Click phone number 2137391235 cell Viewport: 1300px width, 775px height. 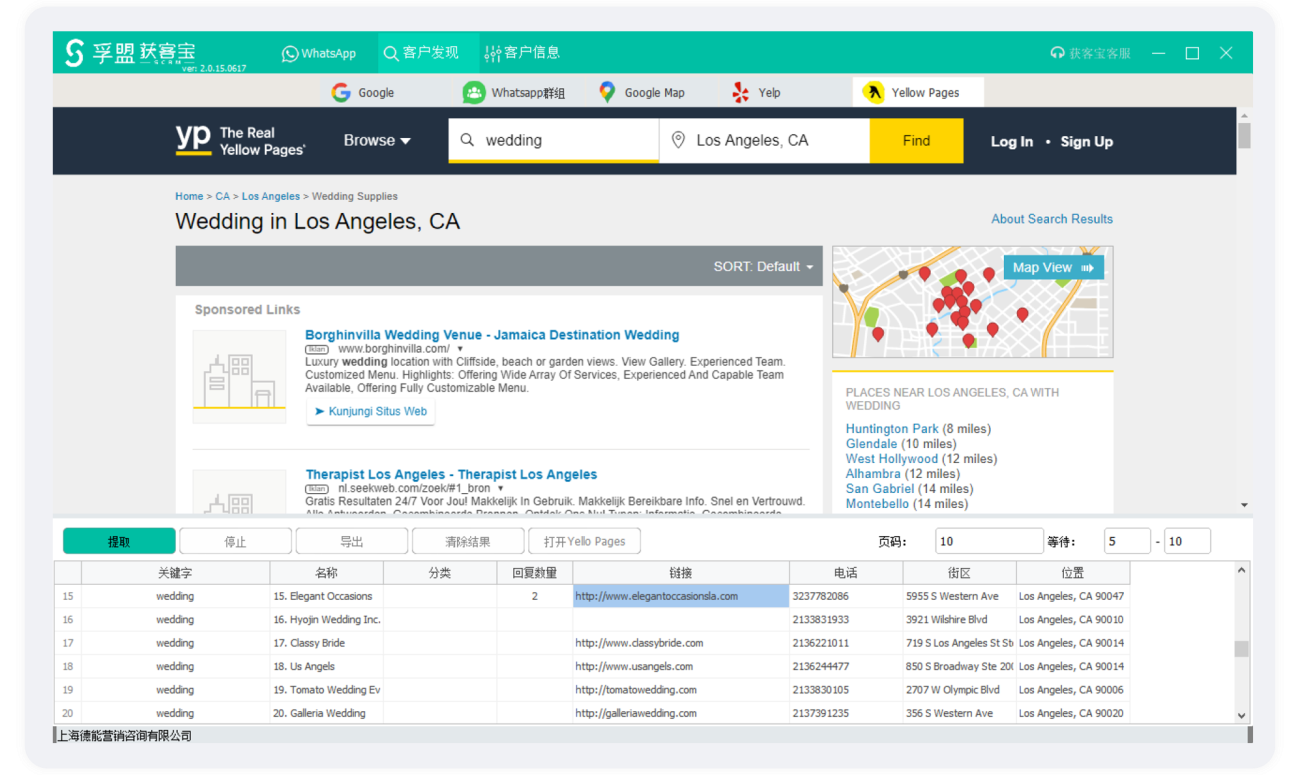pyautogui.click(x=846, y=713)
